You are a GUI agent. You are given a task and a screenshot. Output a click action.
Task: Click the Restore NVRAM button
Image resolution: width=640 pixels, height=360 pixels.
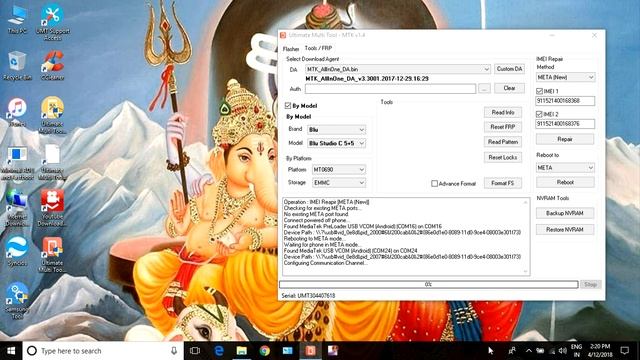(565, 230)
